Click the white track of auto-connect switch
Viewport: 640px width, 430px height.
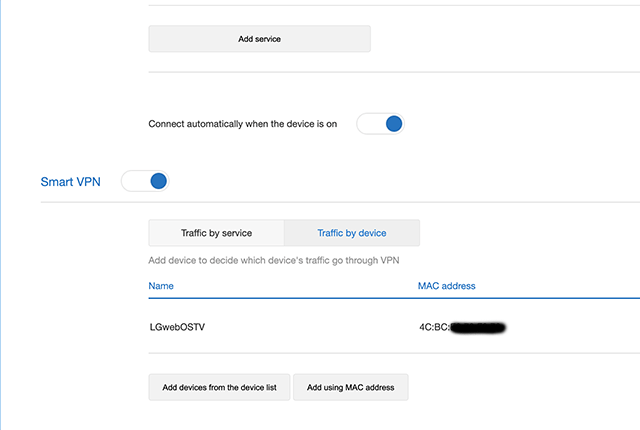click(x=369, y=124)
